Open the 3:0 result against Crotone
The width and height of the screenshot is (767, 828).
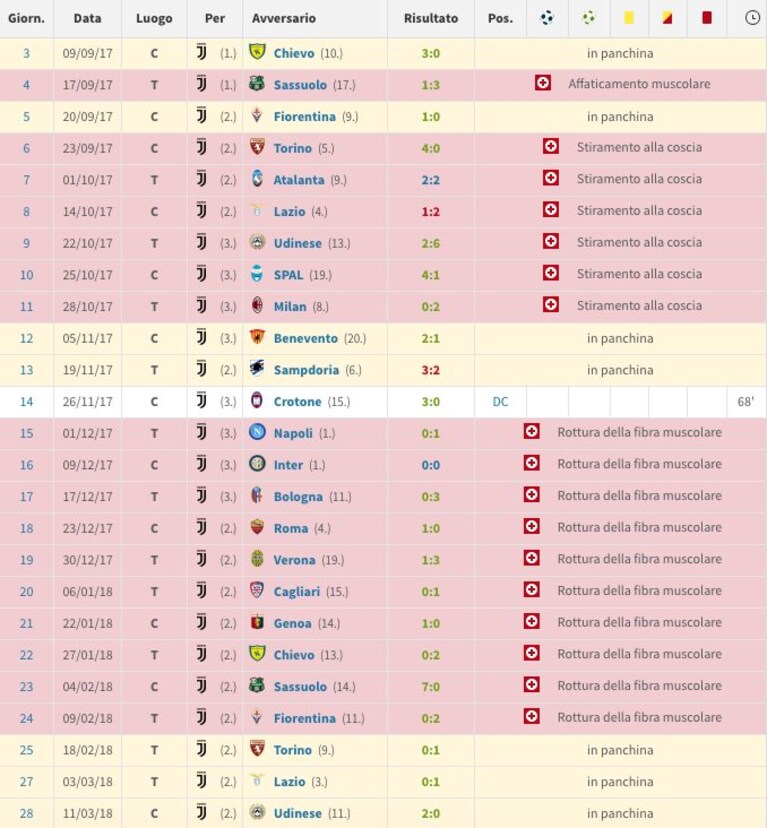click(x=431, y=402)
